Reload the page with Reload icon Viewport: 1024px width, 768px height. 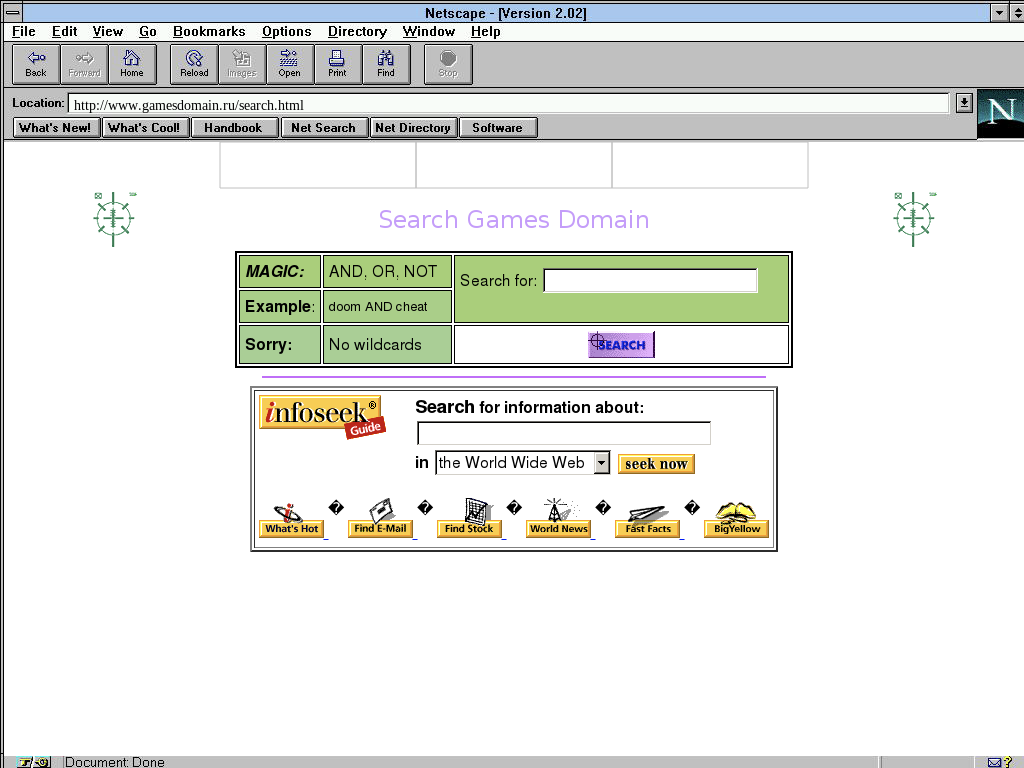click(x=194, y=64)
